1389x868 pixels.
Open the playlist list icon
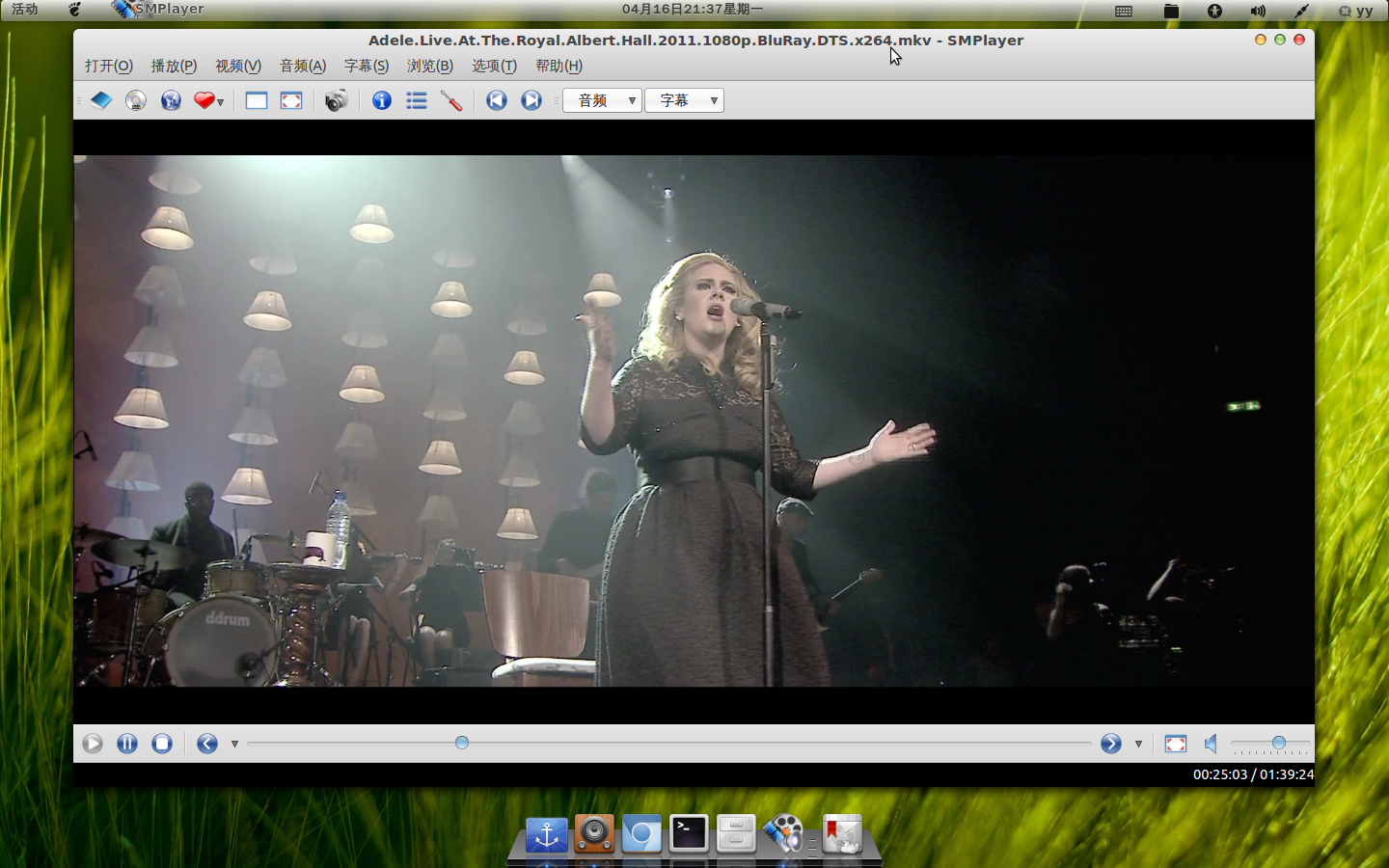[417, 100]
